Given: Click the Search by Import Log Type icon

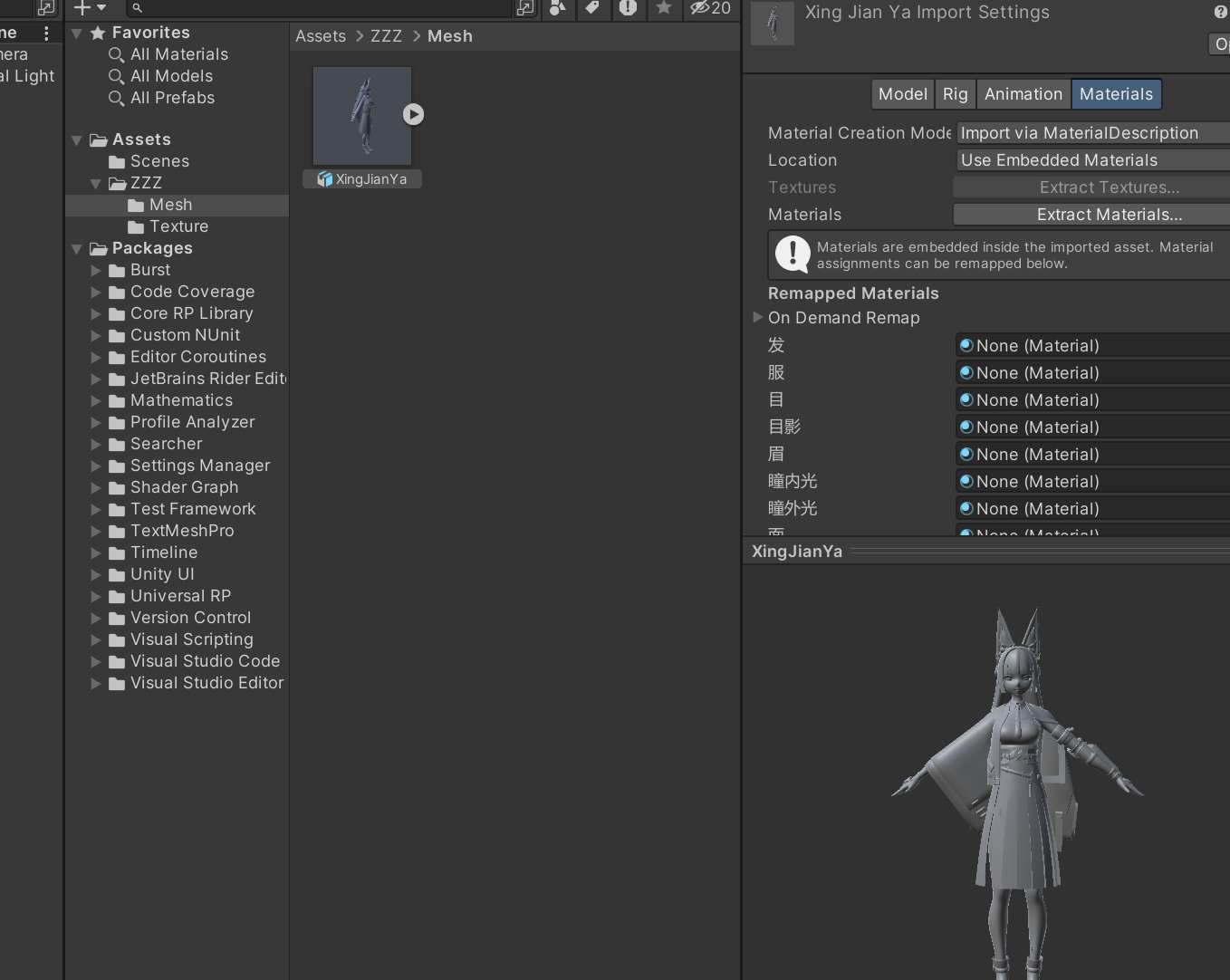Looking at the screenshot, I should (x=628, y=8).
